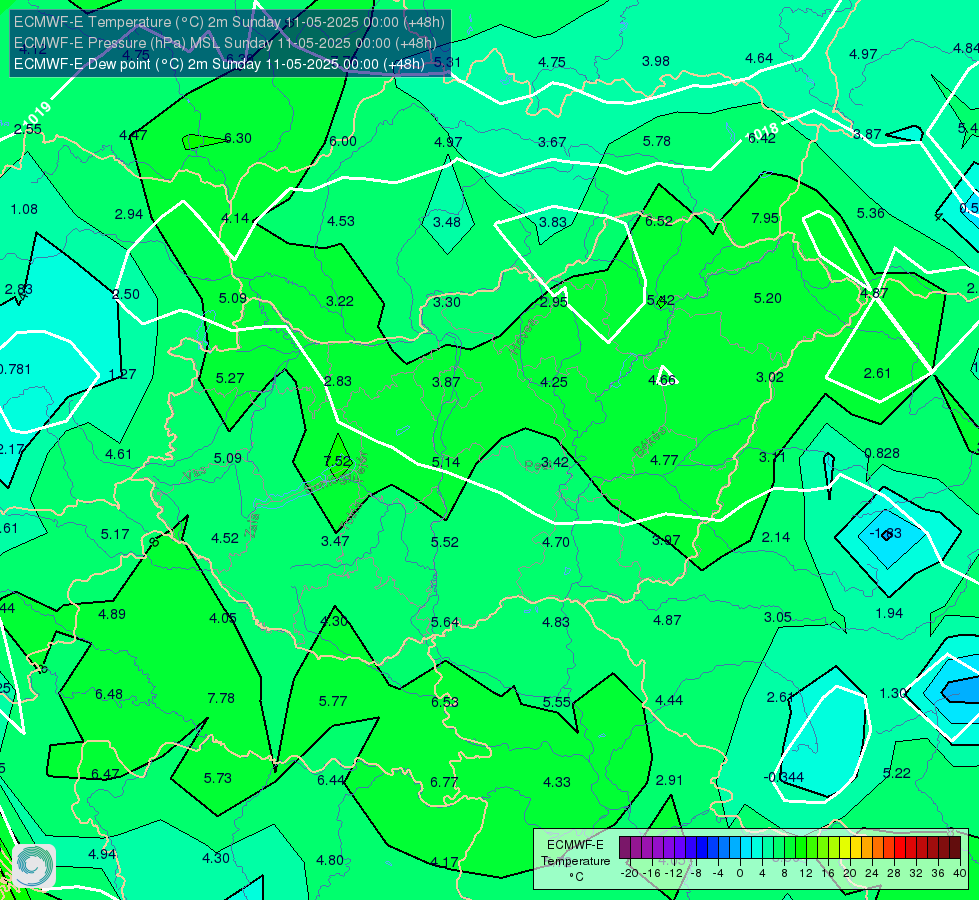Select the ECMWF-E Temperature 2m layer label
Viewport: 979px width, 900px height.
(x=229, y=22)
